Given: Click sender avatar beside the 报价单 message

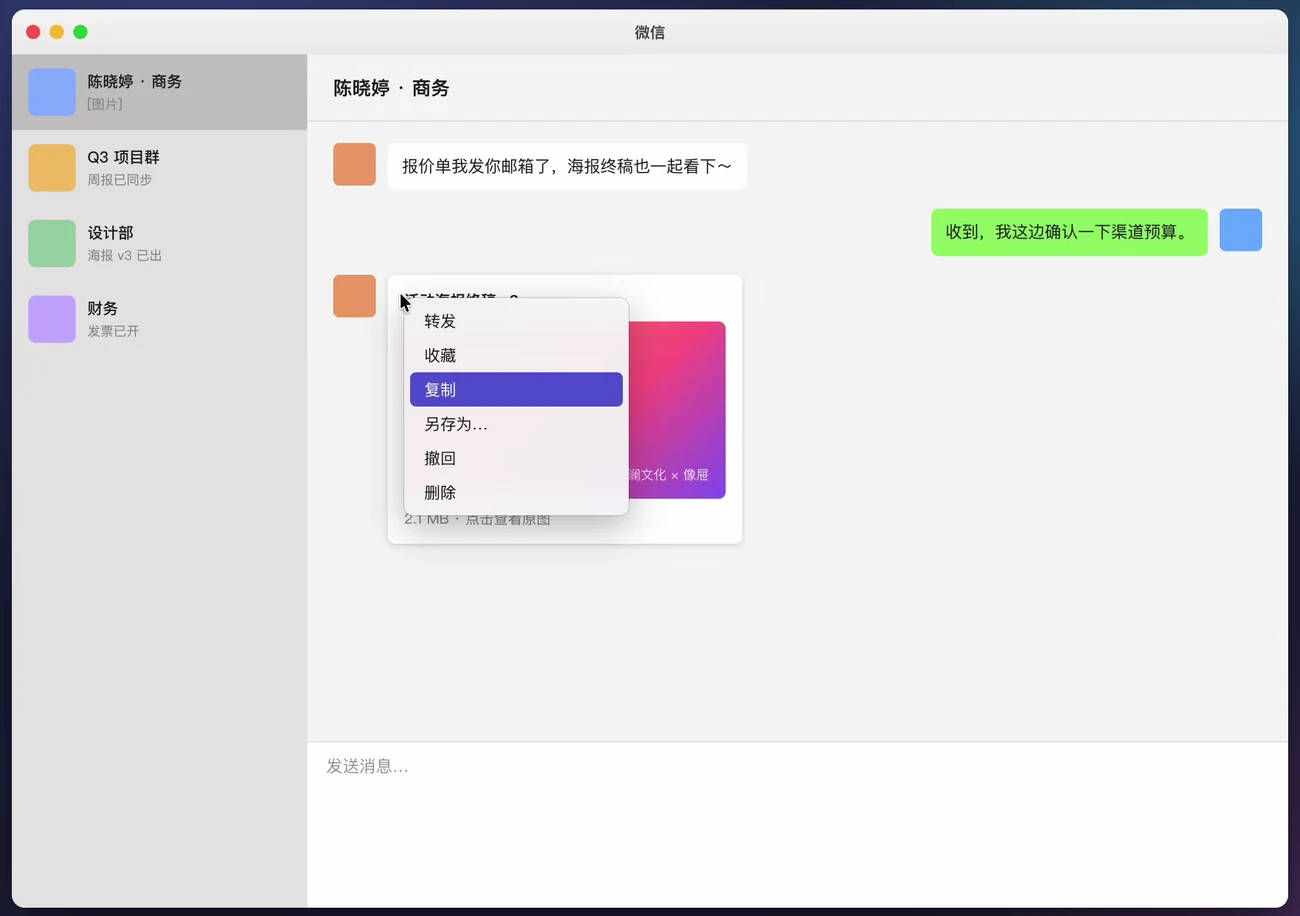Looking at the screenshot, I should tap(354, 164).
